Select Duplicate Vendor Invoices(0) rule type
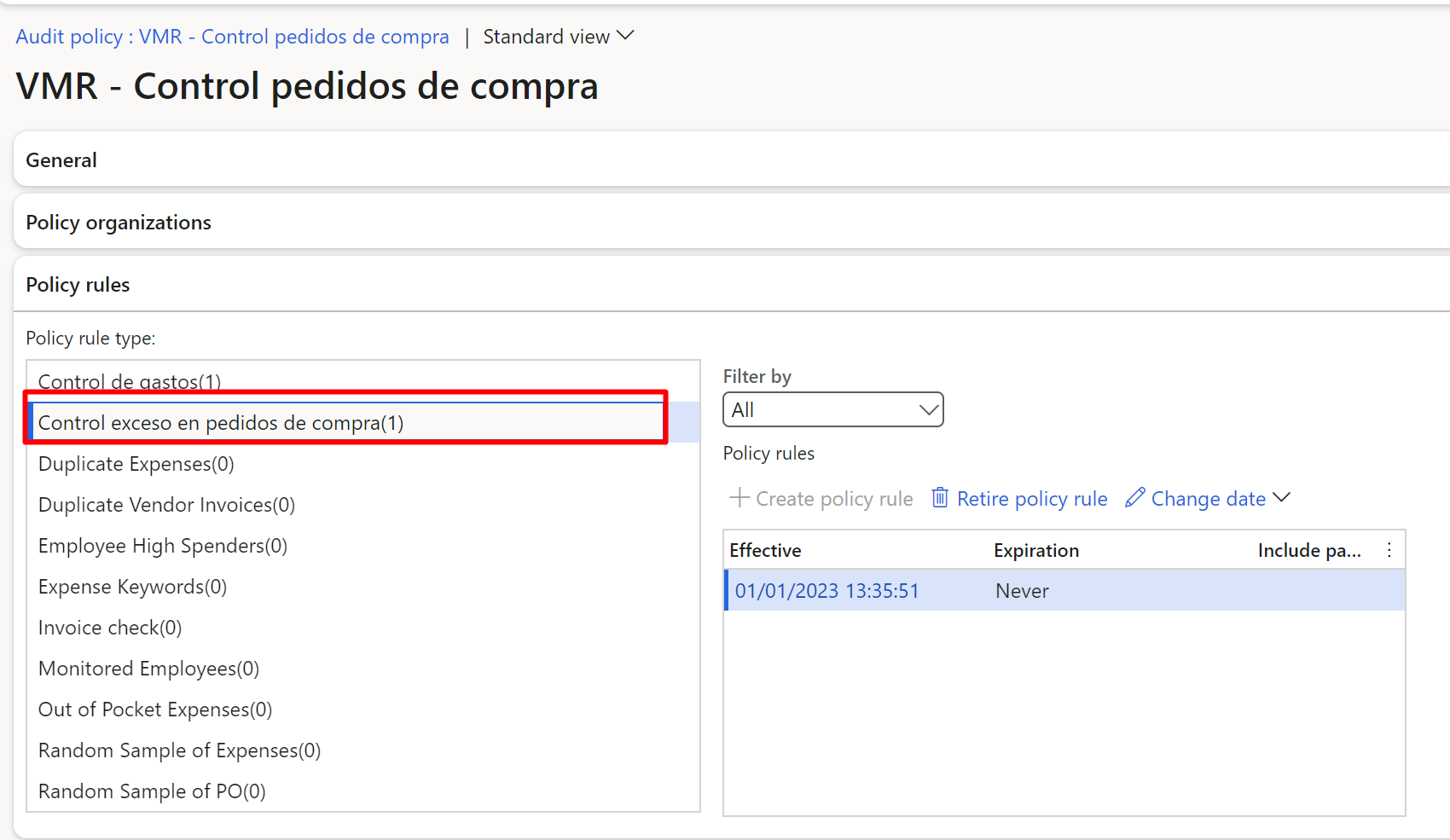Image resolution: width=1450 pixels, height=840 pixels. [x=364, y=504]
